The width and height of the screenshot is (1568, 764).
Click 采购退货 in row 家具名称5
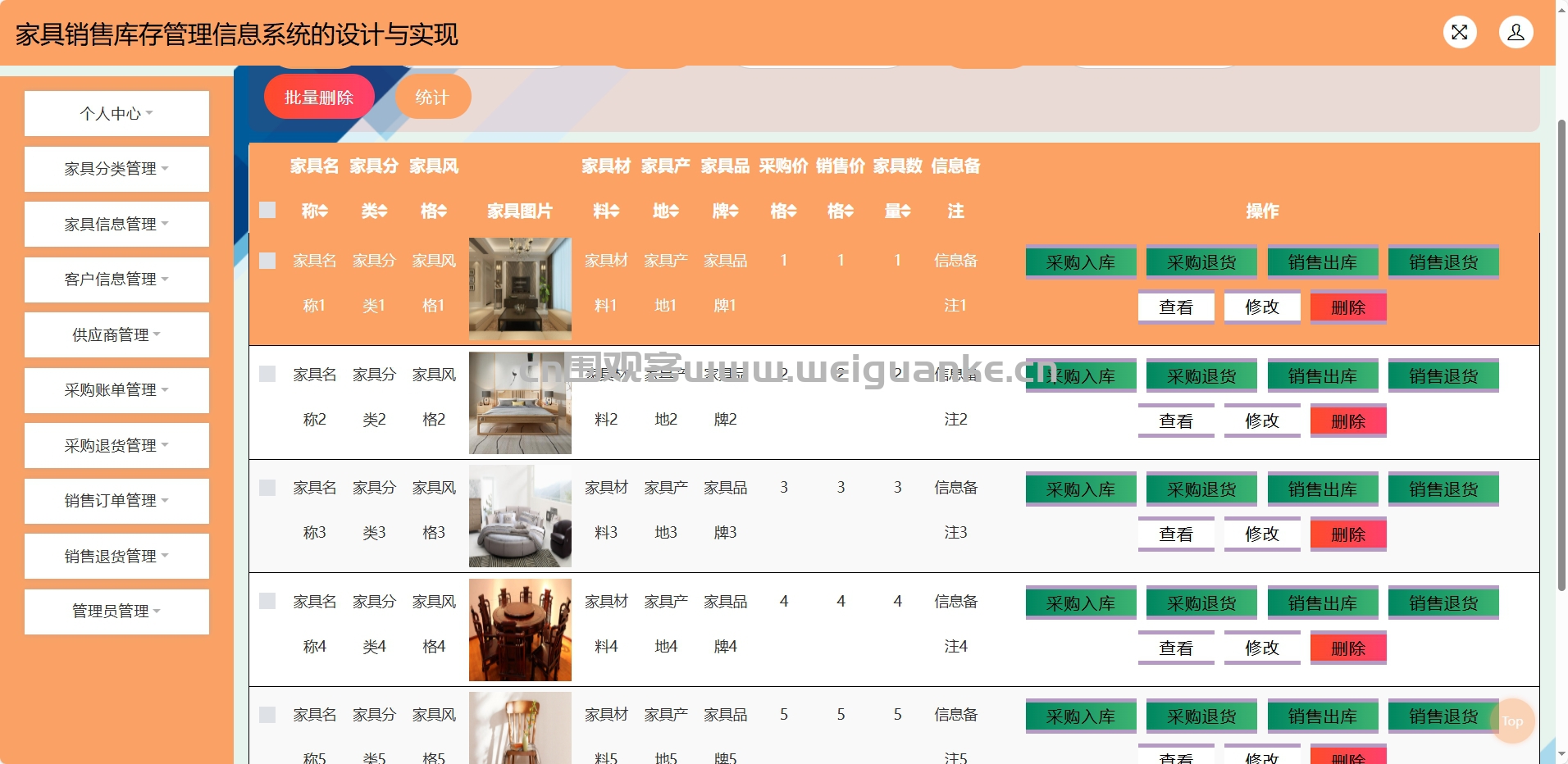coord(1201,716)
